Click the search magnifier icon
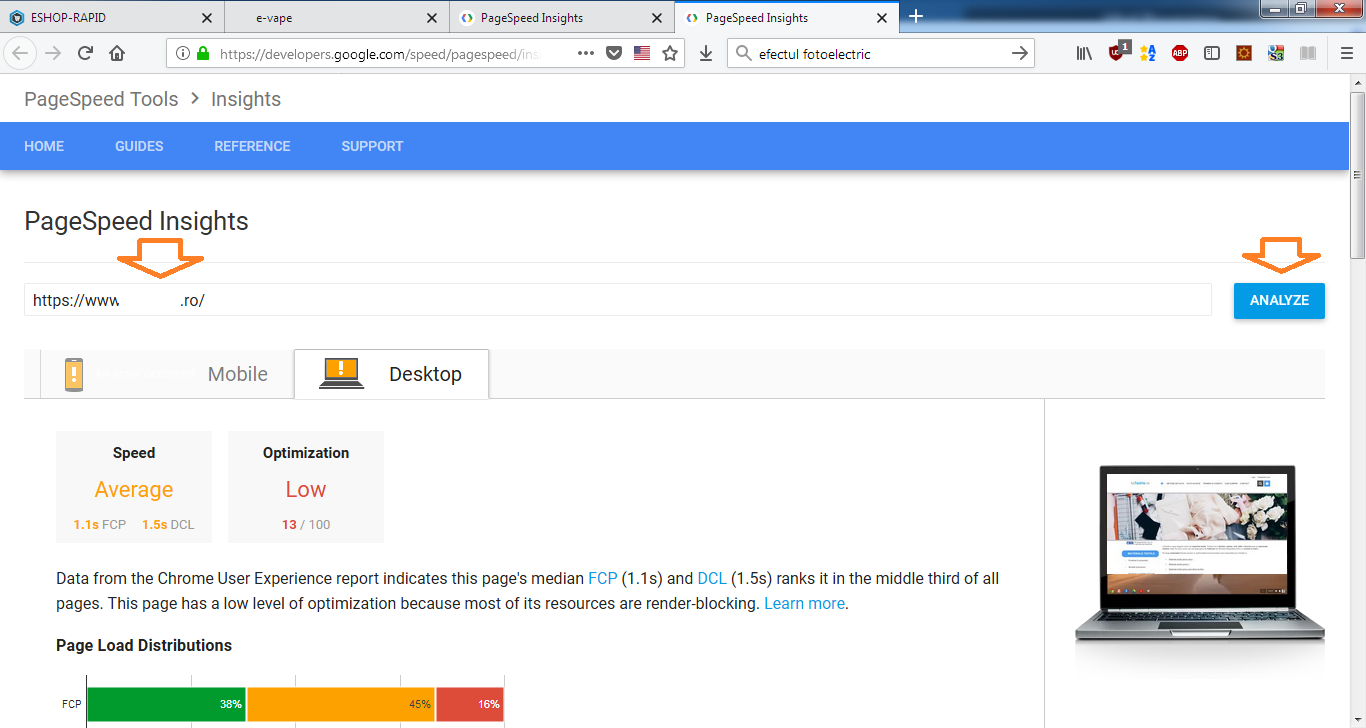This screenshot has height=728, width=1366. (743, 54)
